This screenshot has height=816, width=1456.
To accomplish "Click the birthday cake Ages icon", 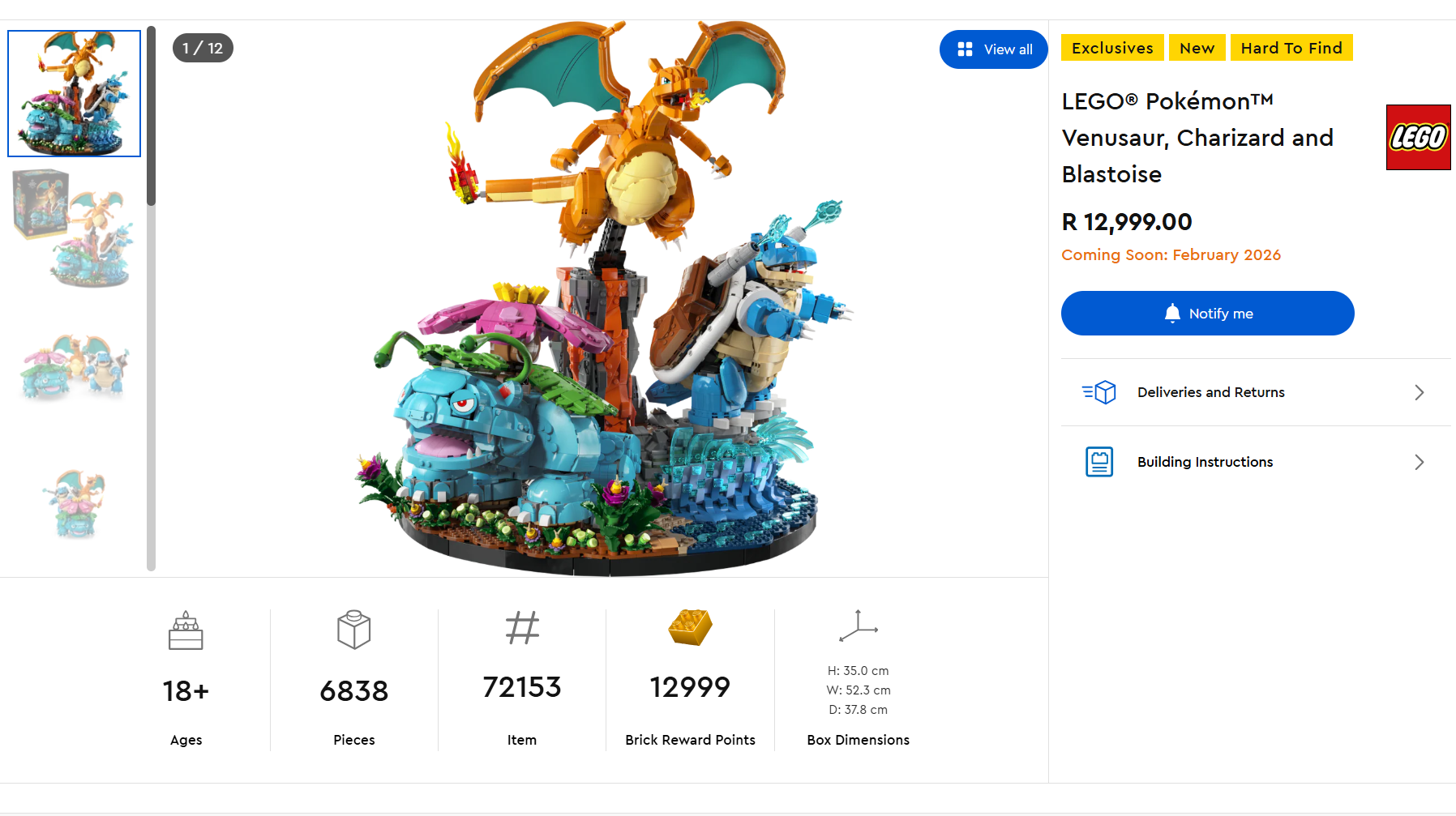I will 186,630.
